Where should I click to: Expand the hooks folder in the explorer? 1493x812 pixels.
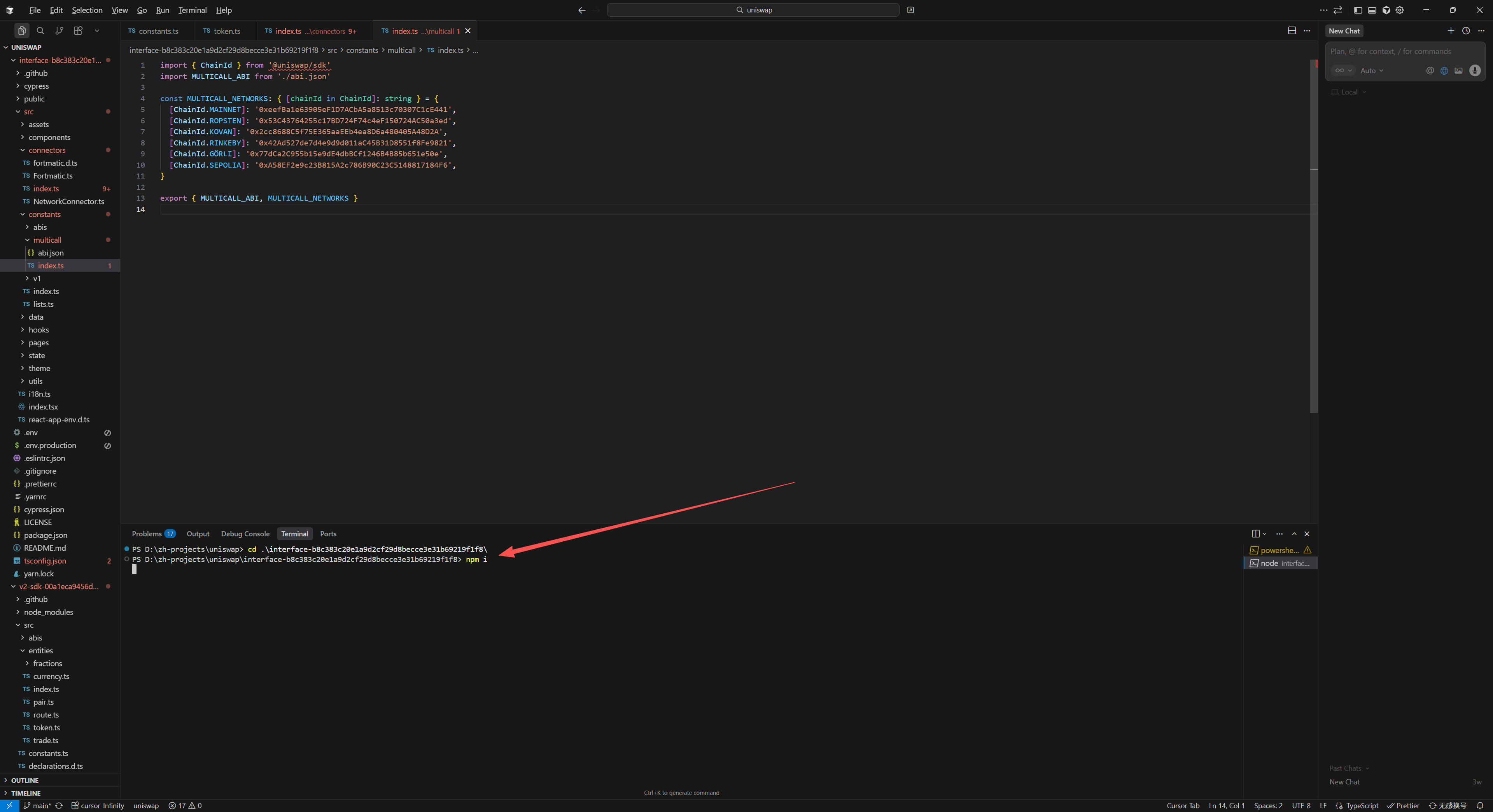pos(38,330)
